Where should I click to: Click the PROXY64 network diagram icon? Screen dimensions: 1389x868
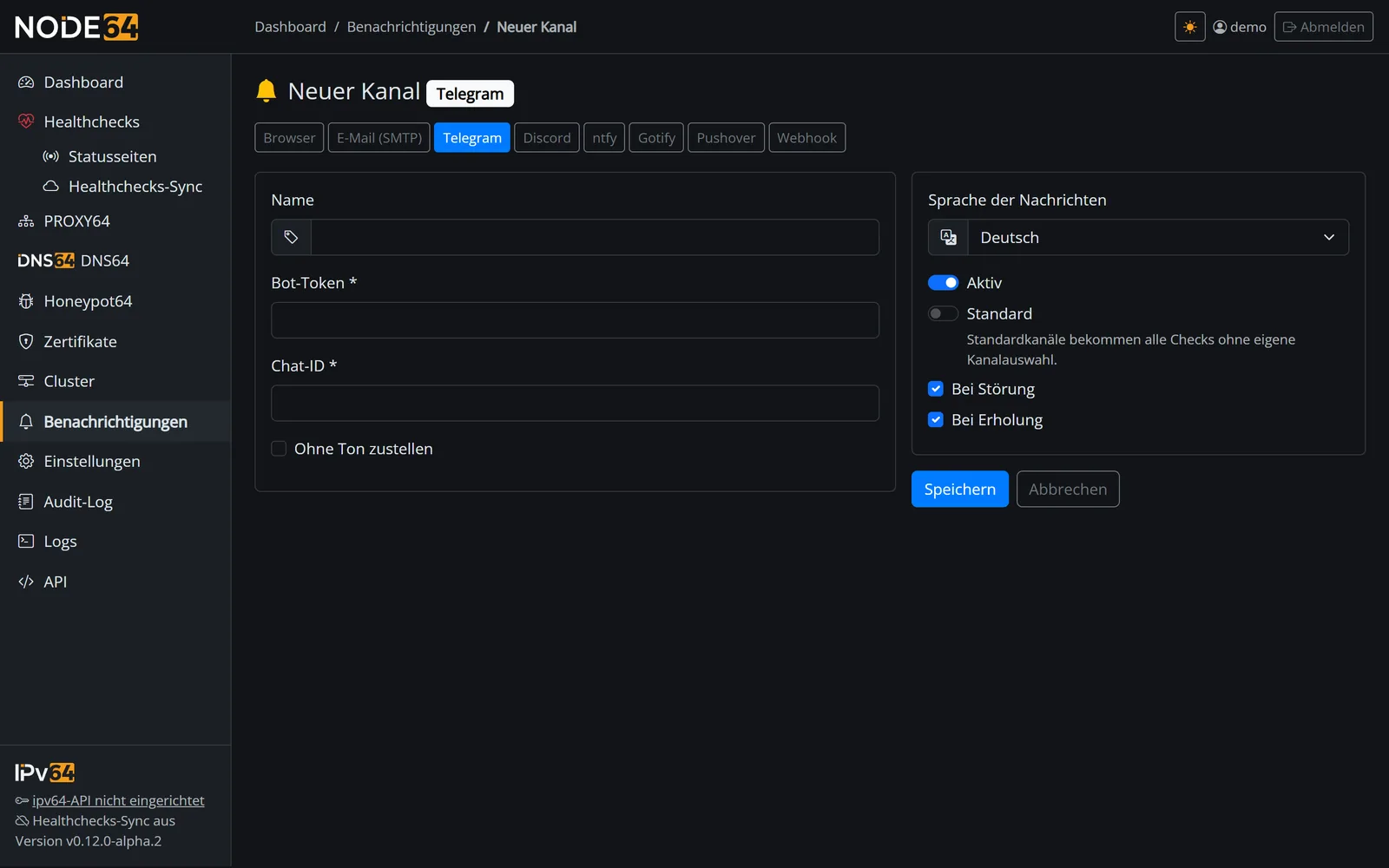coord(26,221)
